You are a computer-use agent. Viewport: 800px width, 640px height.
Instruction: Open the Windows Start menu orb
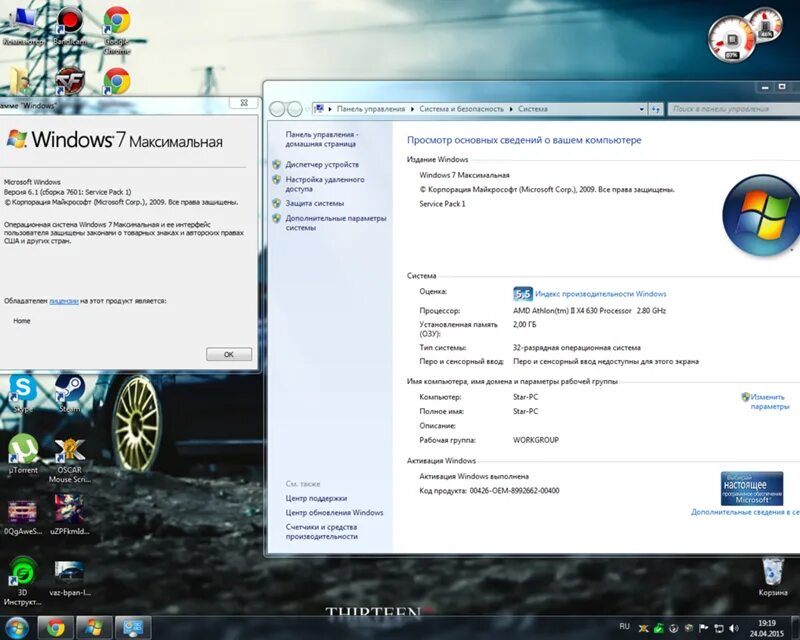(17, 627)
